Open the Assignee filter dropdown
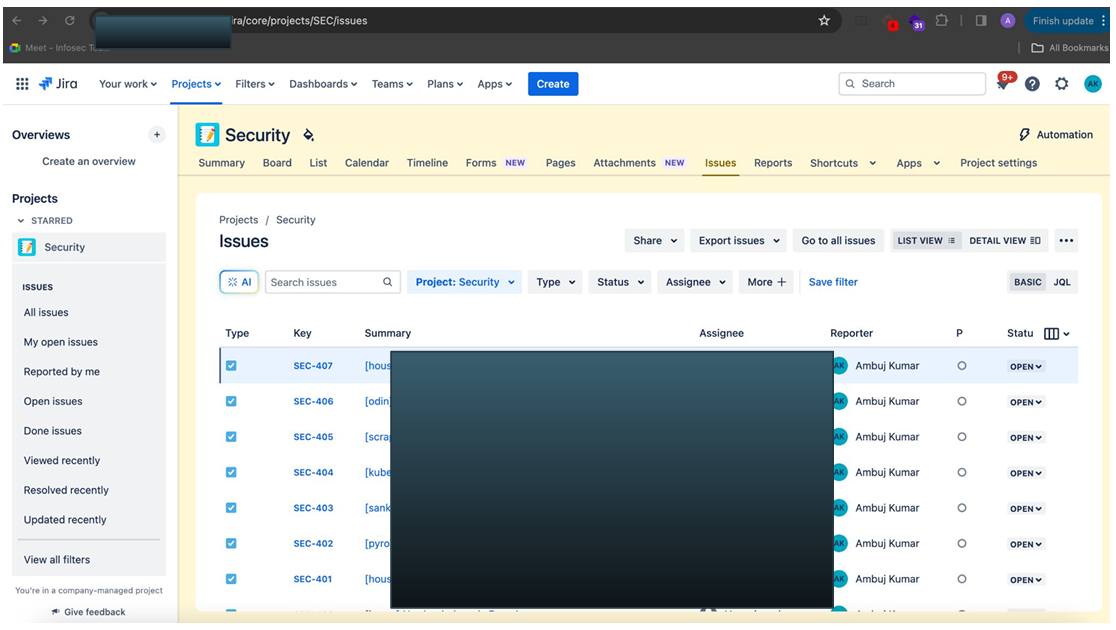This screenshot has height=630, width=1116. [695, 282]
